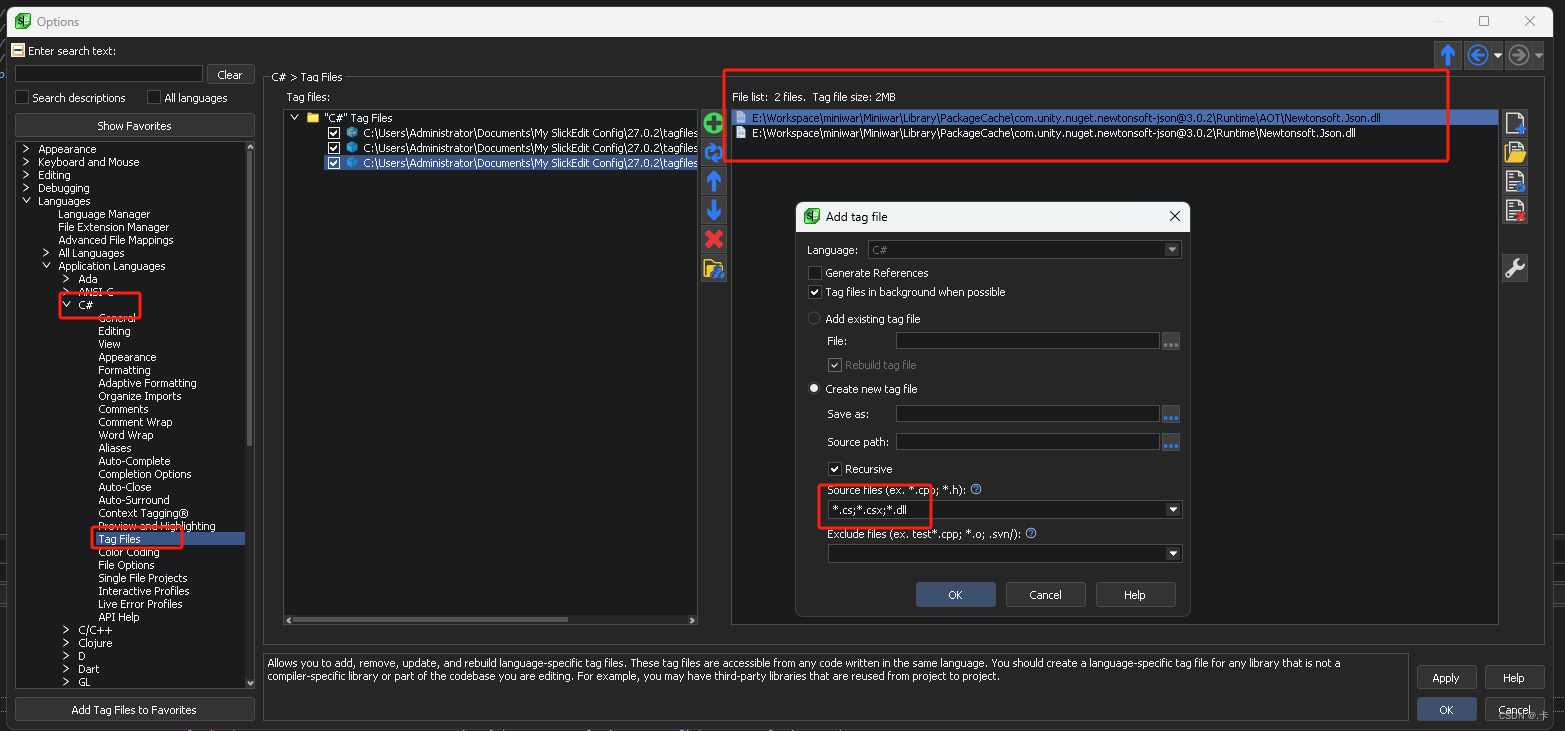Uncheck Tag files in background when possible
The height and width of the screenshot is (731, 1565).
[815, 292]
